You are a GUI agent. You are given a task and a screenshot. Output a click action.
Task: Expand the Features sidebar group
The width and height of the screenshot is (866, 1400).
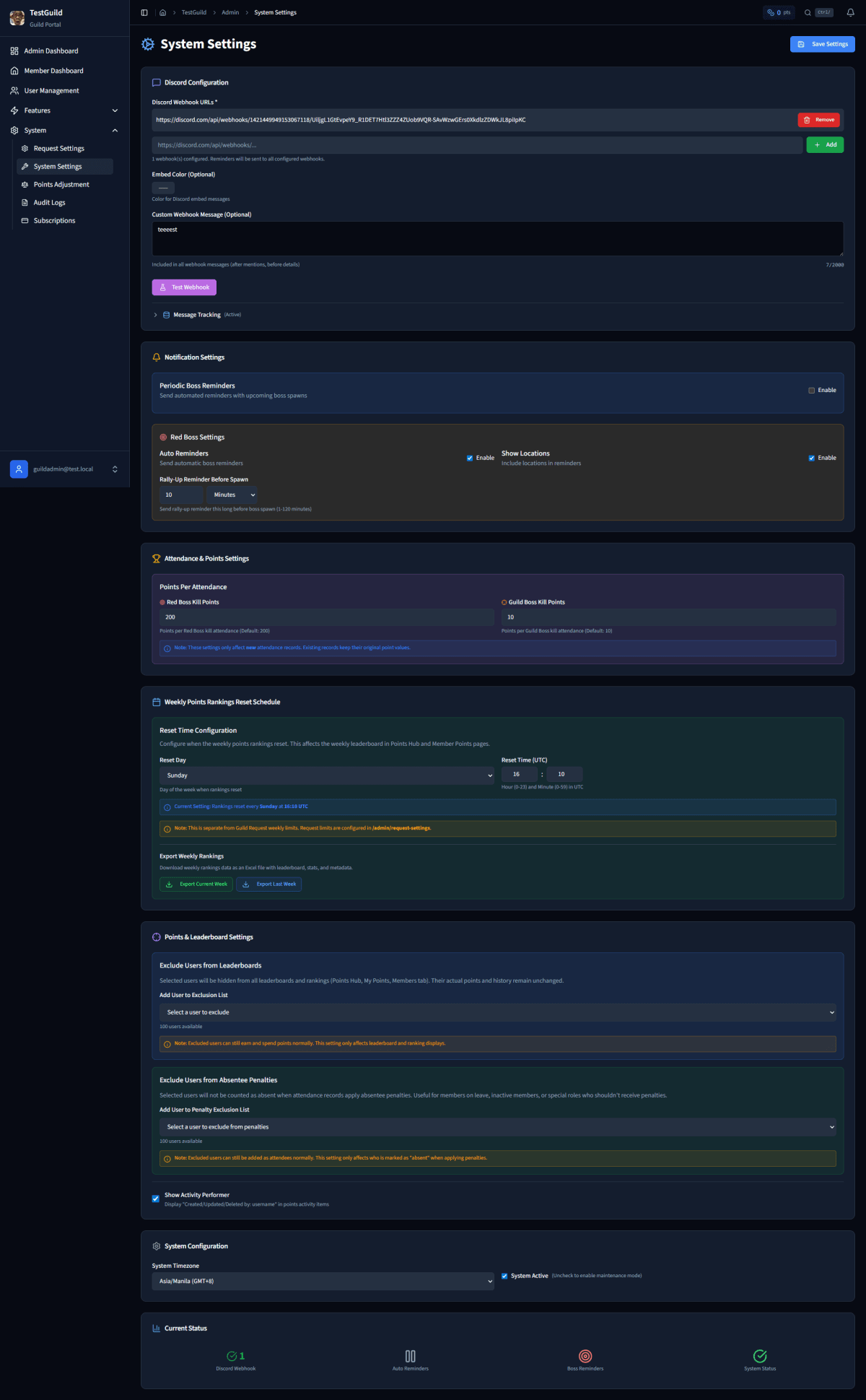[x=115, y=110]
